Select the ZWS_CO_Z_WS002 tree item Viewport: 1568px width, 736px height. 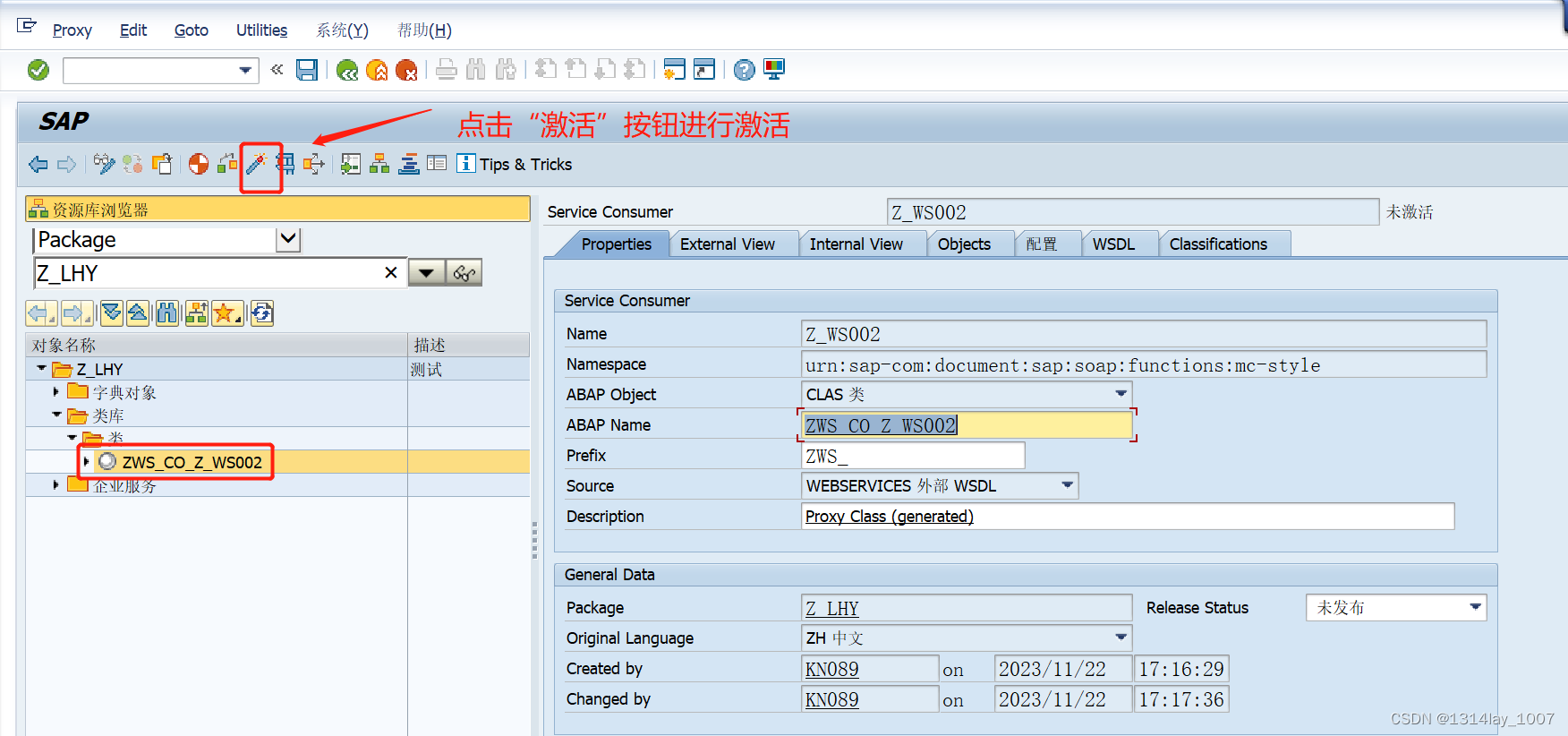192,462
